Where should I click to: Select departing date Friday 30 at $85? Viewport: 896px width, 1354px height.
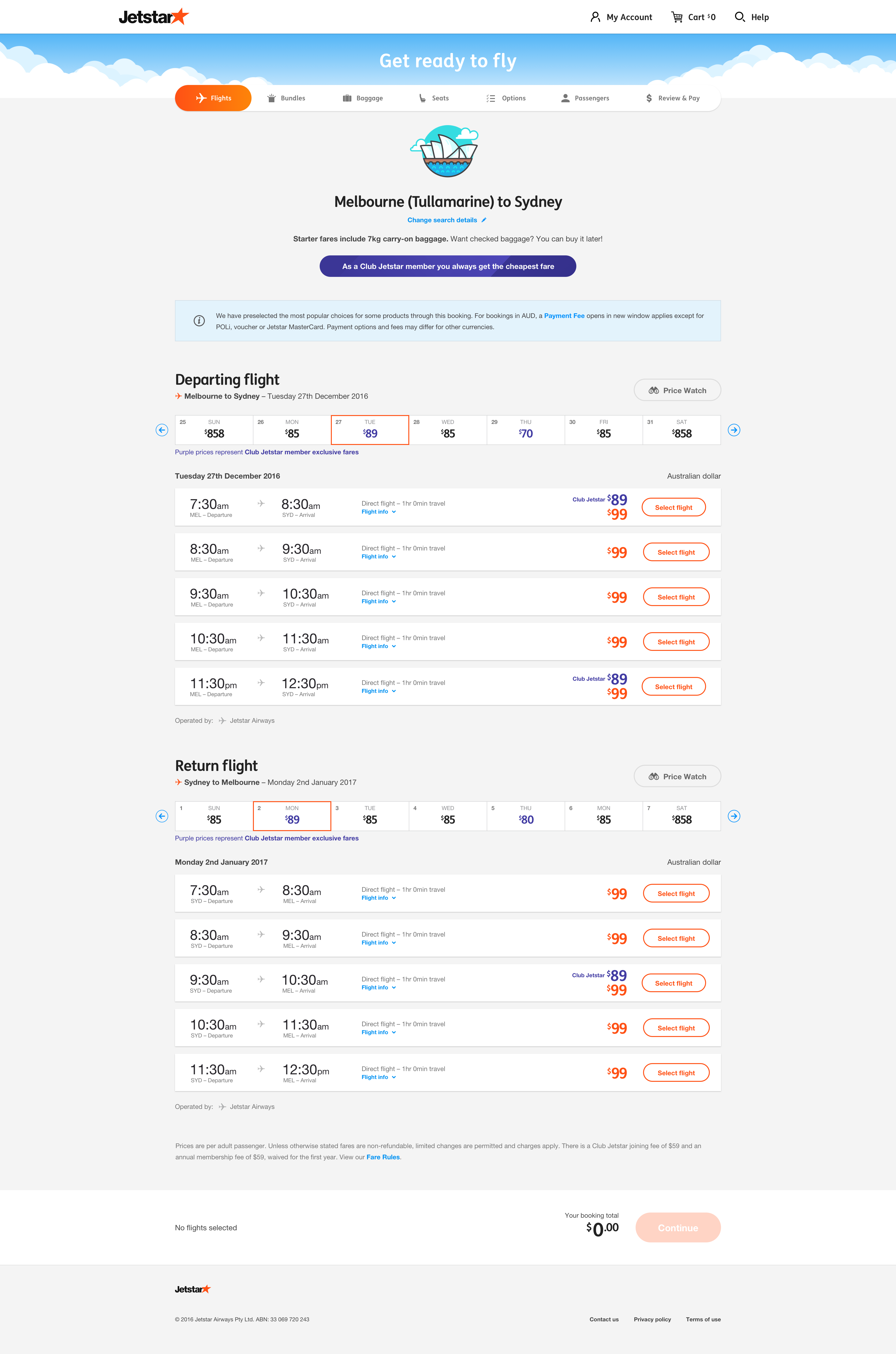[604, 430]
